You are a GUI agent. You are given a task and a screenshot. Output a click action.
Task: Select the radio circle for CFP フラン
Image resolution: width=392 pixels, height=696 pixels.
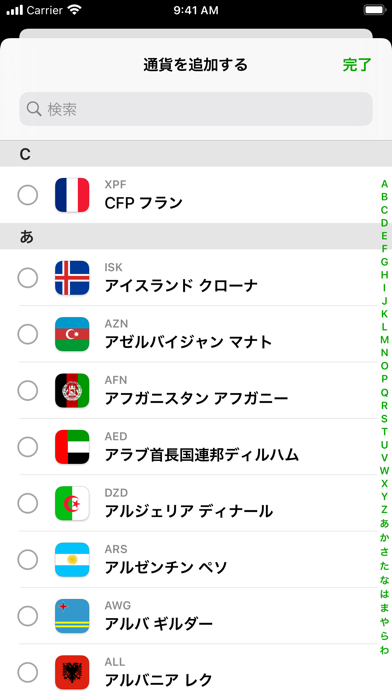click(x=28, y=195)
